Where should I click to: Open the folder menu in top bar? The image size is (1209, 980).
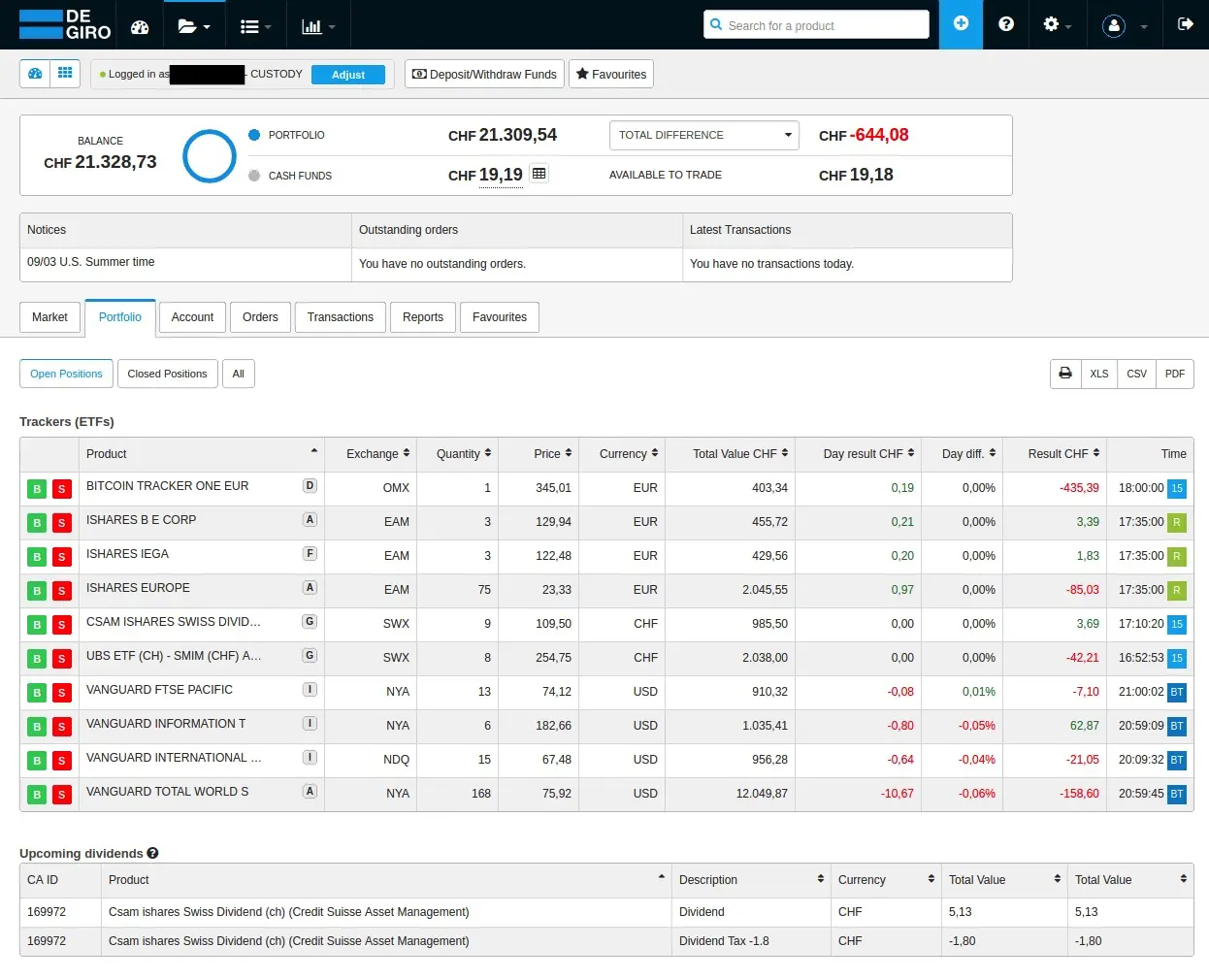pos(194,26)
